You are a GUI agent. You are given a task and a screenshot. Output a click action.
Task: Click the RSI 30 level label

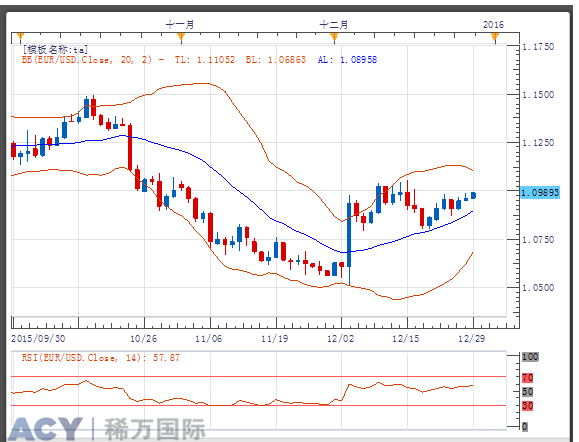528,406
